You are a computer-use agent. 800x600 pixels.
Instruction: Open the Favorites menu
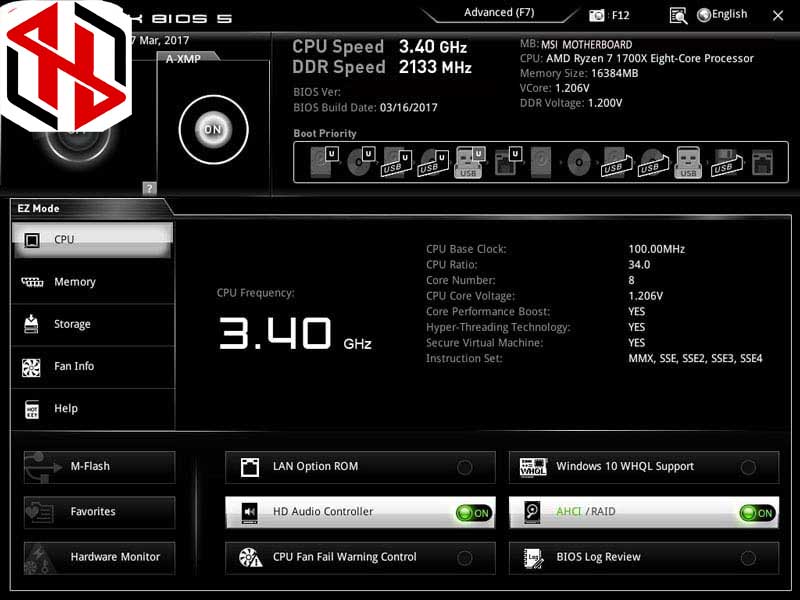[x=99, y=512]
